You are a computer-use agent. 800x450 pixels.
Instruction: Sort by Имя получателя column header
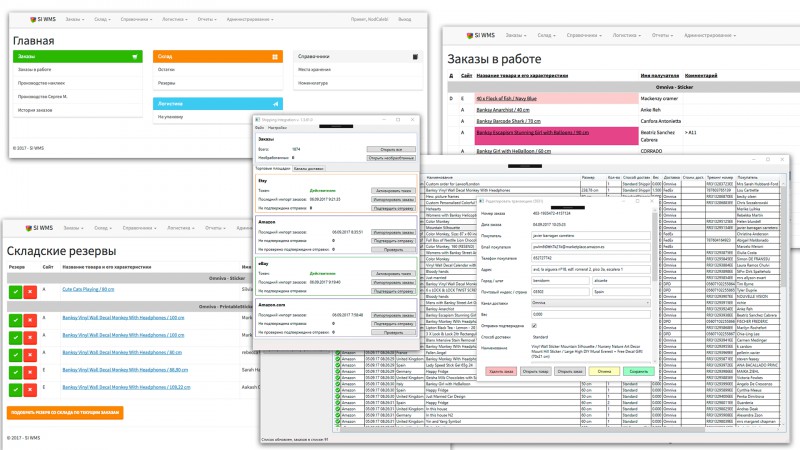[660, 76]
